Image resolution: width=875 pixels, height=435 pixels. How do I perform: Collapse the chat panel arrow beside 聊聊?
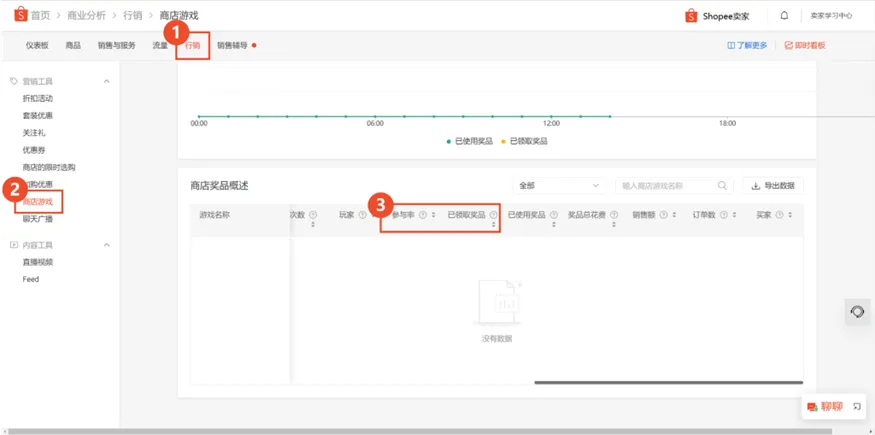857,407
